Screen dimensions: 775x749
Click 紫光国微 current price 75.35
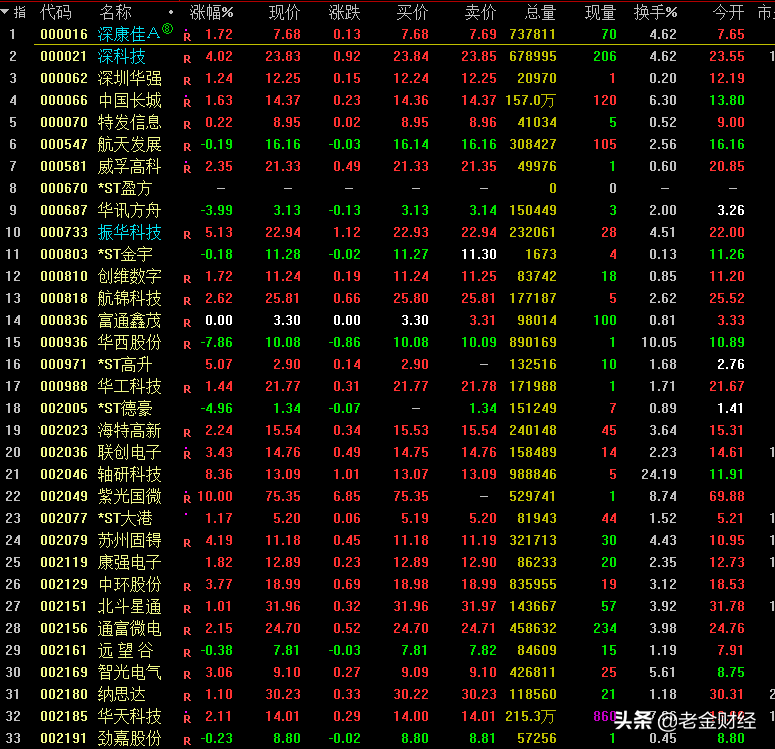point(283,496)
